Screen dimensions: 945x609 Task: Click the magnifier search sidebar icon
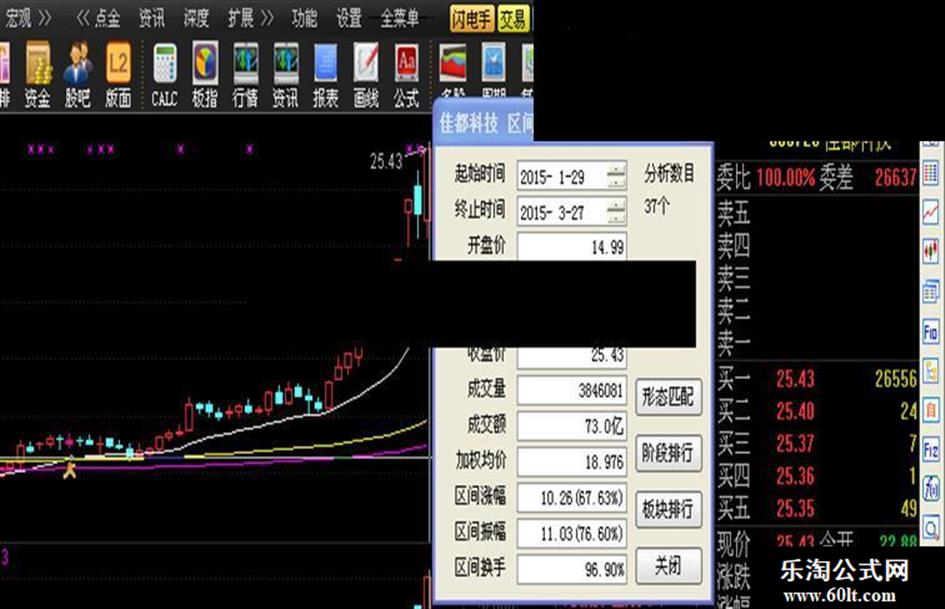[x=931, y=529]
